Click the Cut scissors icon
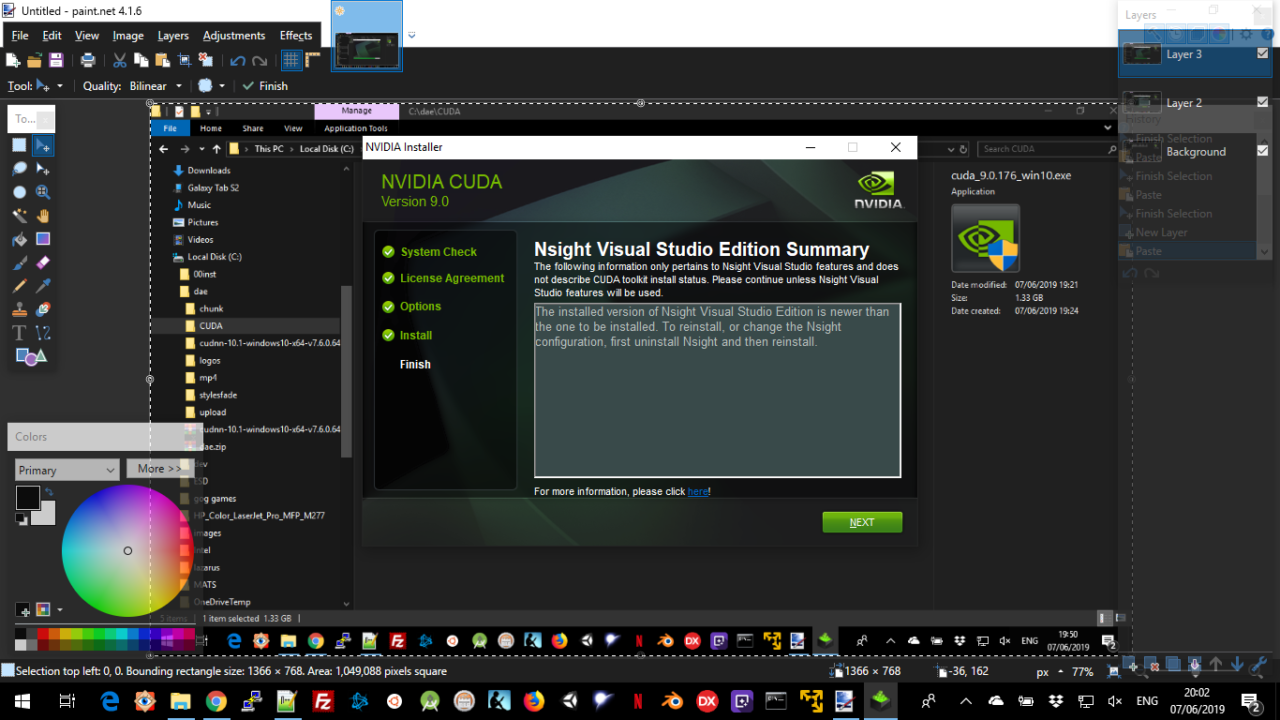Image resolution: width=1280 pixels, height=720 pixels. click(x=120, y=60)
